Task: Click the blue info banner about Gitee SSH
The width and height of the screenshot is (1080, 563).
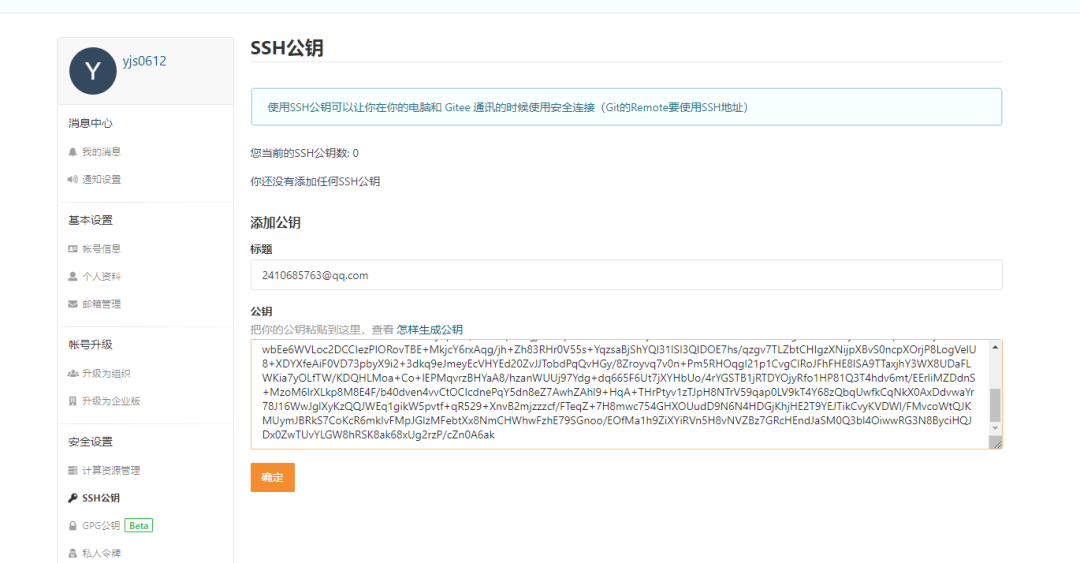Action: click(x=626, y=107)
